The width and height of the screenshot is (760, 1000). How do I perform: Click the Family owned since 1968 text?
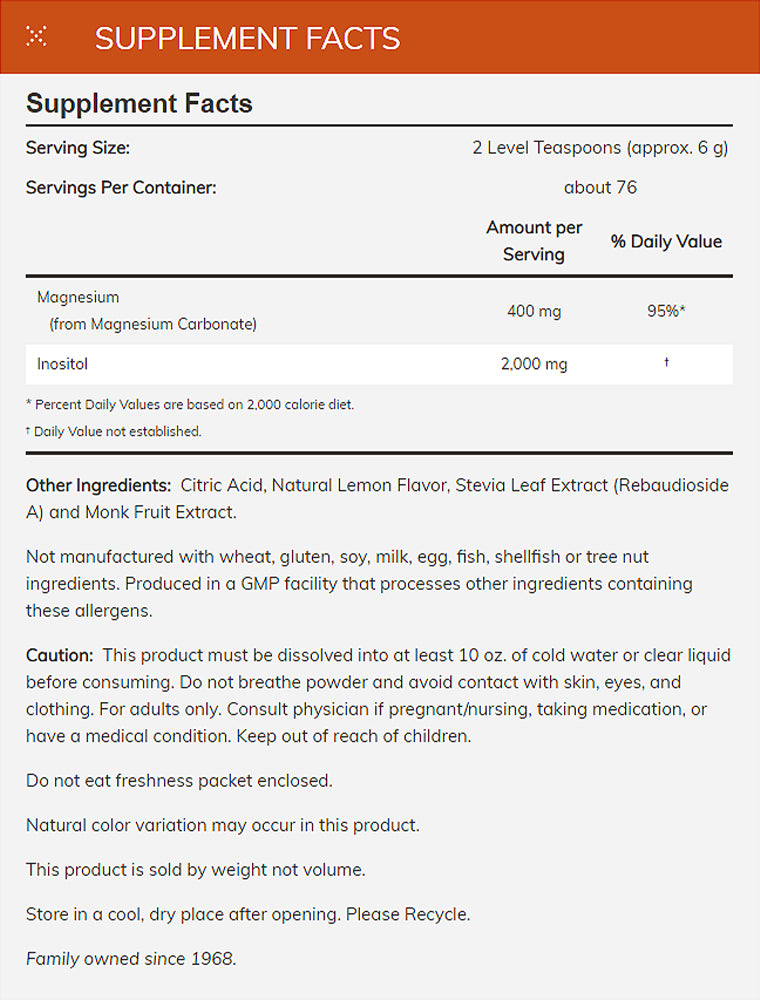(x=131, y=958)
